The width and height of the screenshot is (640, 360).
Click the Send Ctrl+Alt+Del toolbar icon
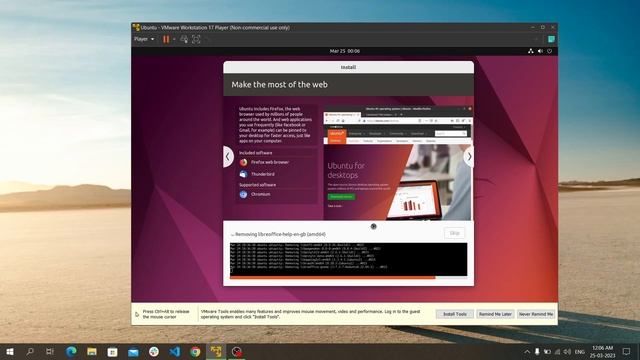[184, 39]
